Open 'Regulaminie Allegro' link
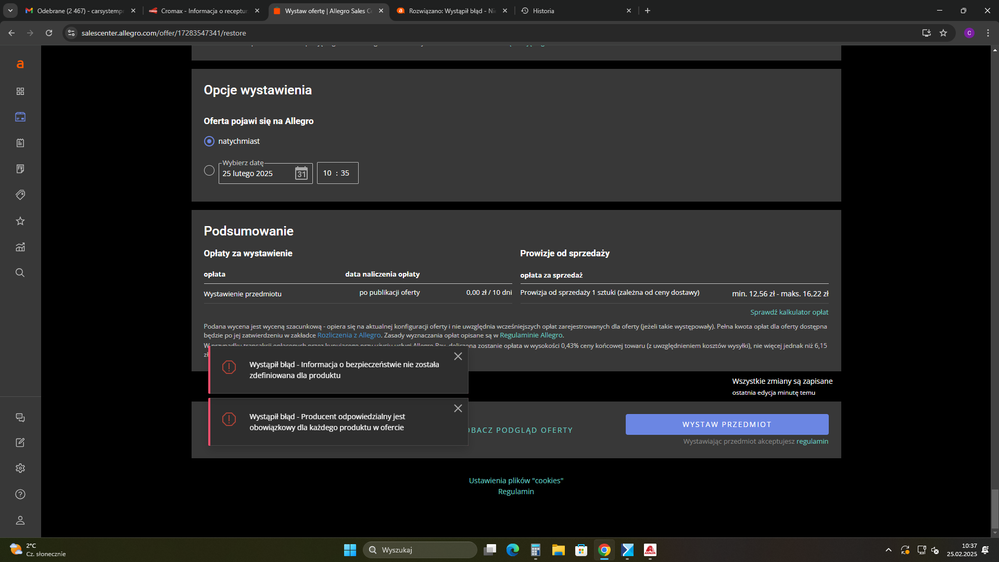Screen dimensions: 999x562 (531, 335)
